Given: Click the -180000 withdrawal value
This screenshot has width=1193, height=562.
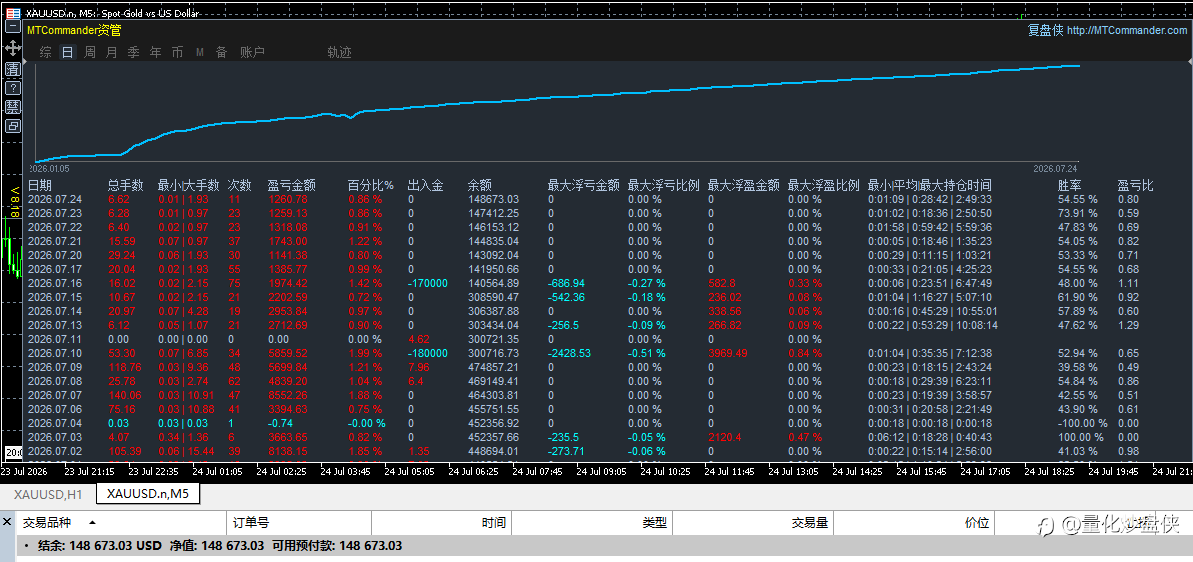Looking at the screenshot, I should [x=428, y=353].
